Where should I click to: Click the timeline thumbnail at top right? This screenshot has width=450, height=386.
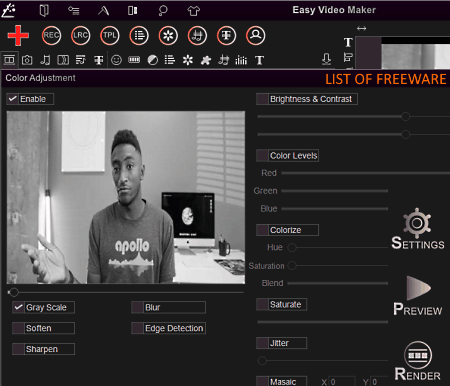click(x=416, y=53)
